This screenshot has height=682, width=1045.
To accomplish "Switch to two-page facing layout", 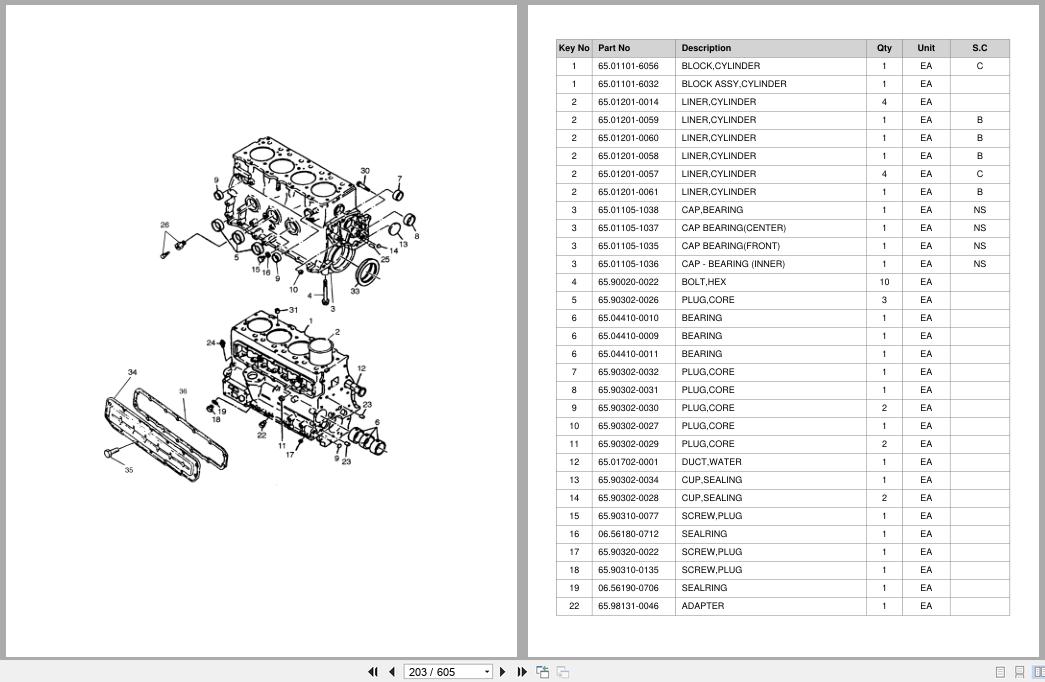I will pos(1038,672).
